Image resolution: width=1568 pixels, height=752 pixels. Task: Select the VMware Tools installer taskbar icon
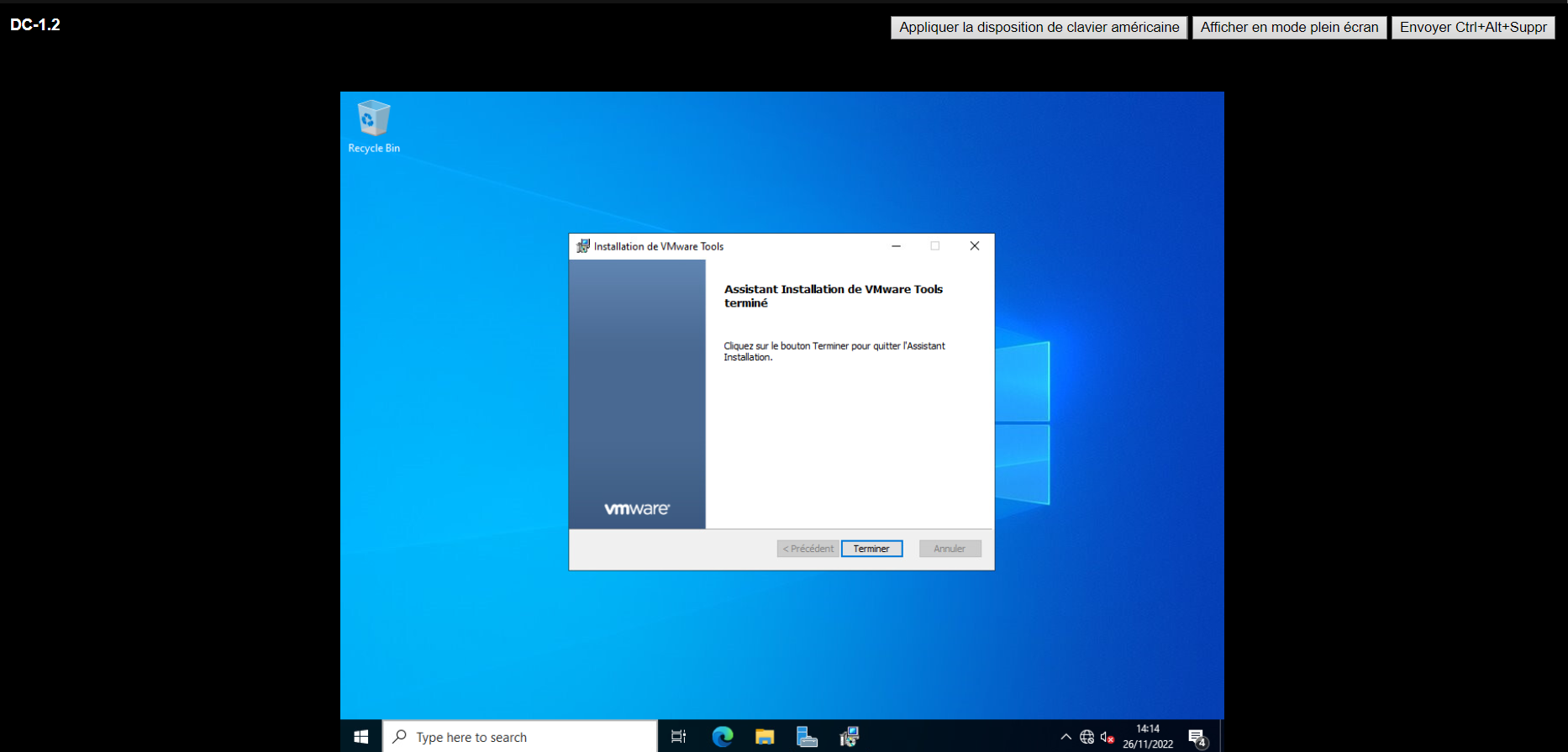(x=849, y=737)
